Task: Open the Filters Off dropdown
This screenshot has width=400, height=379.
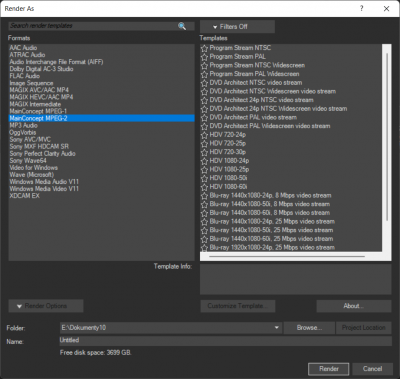Action: (x=237, y=27)
